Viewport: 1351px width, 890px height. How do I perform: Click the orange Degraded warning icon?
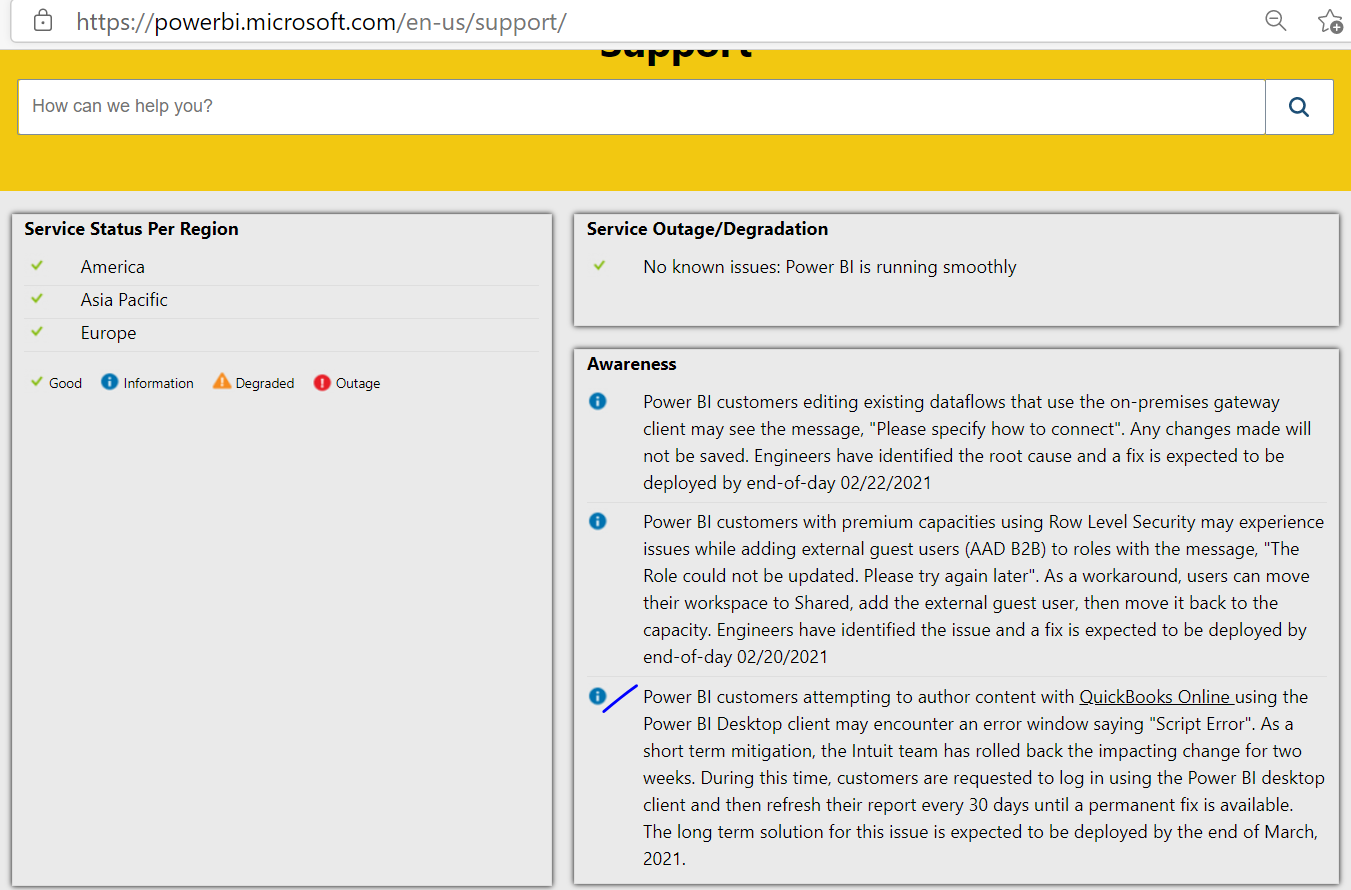[220, 381]
